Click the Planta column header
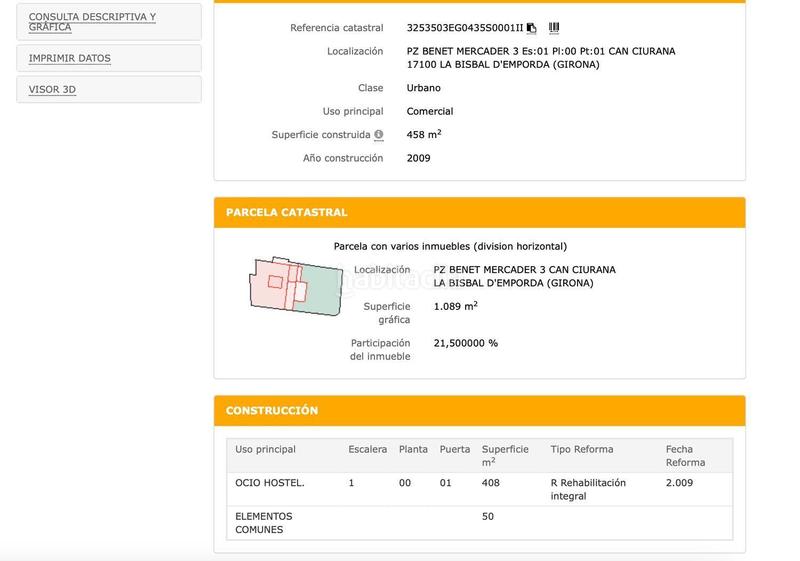The height and width of the screenshot is (561, 800). [x=413, y=449]
